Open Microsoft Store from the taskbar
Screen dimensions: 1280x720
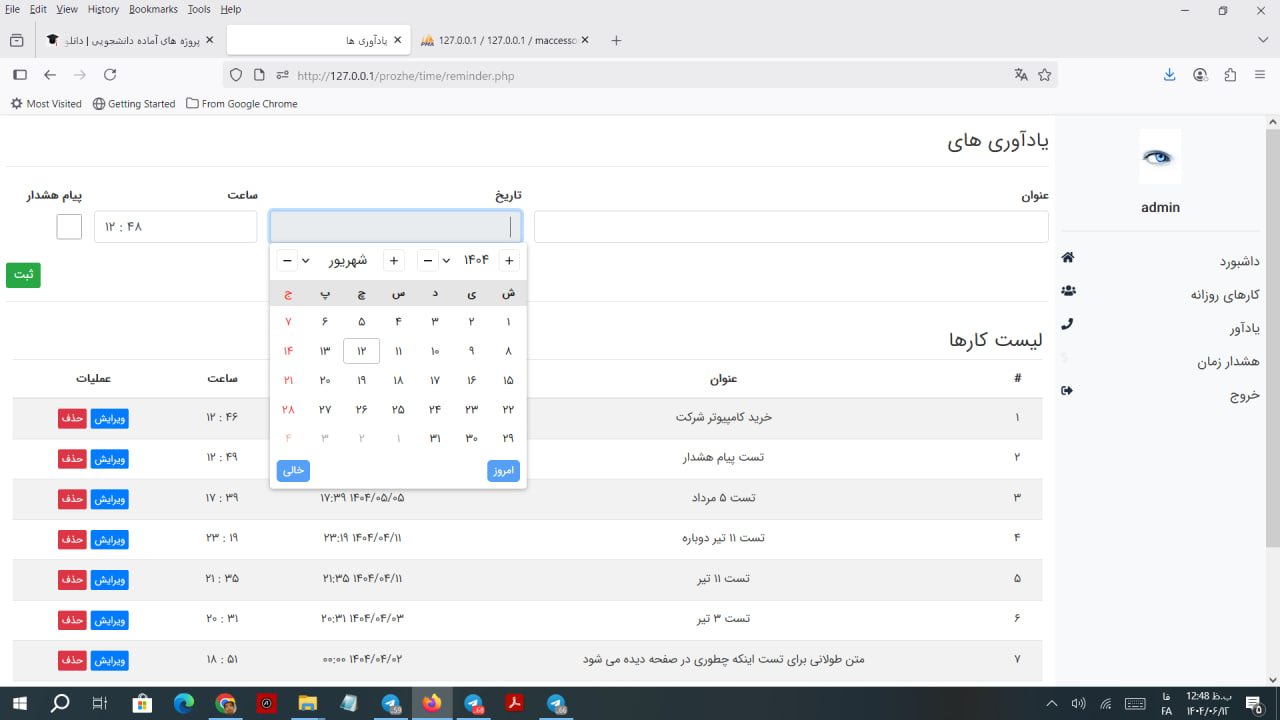click(x=142, y=704)
